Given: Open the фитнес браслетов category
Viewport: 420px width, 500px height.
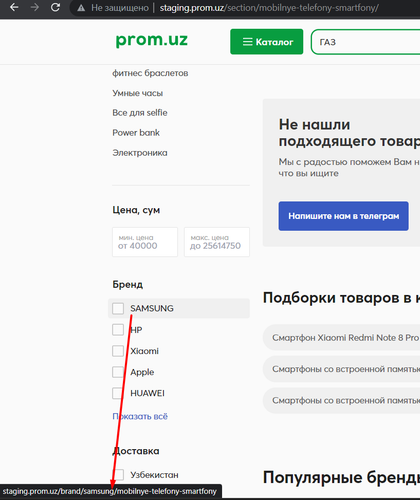Looking at the screenshot, I should click(x=150, y=73).
